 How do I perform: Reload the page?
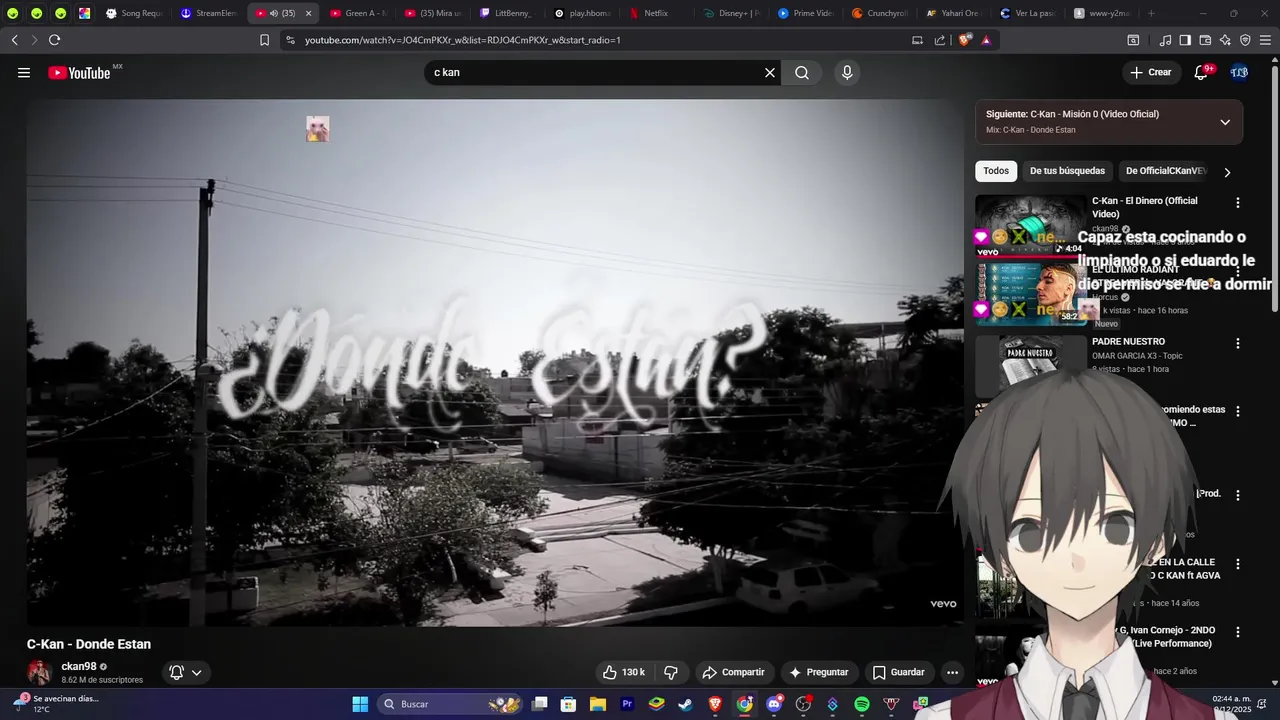coord(54,40)
